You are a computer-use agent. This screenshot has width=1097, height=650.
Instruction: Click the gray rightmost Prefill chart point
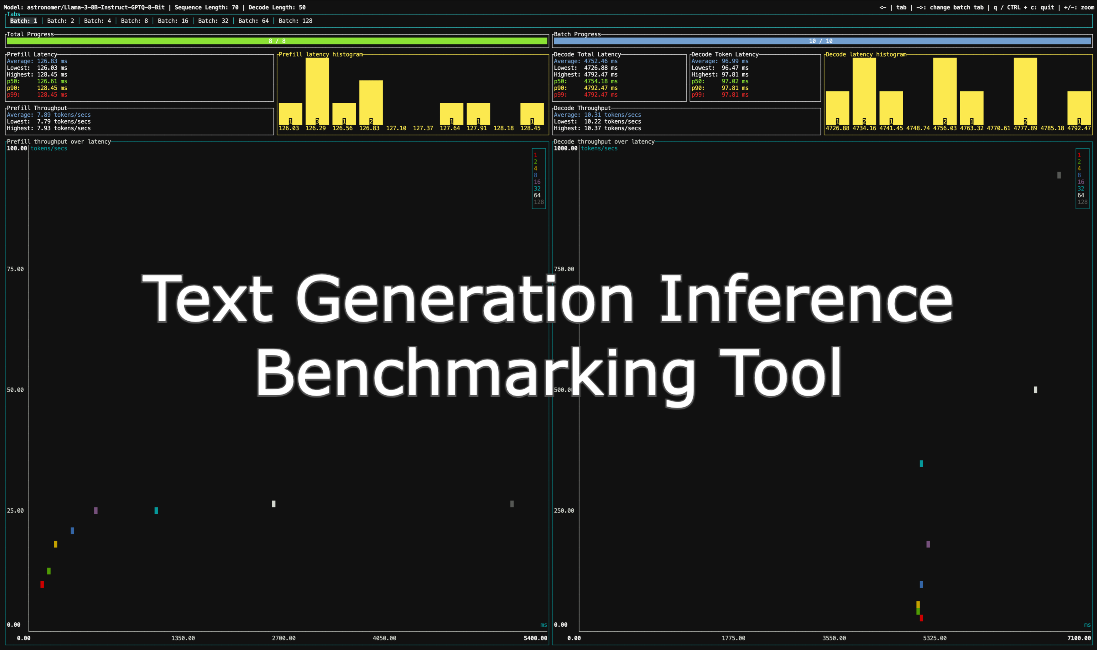pos(512,503)
